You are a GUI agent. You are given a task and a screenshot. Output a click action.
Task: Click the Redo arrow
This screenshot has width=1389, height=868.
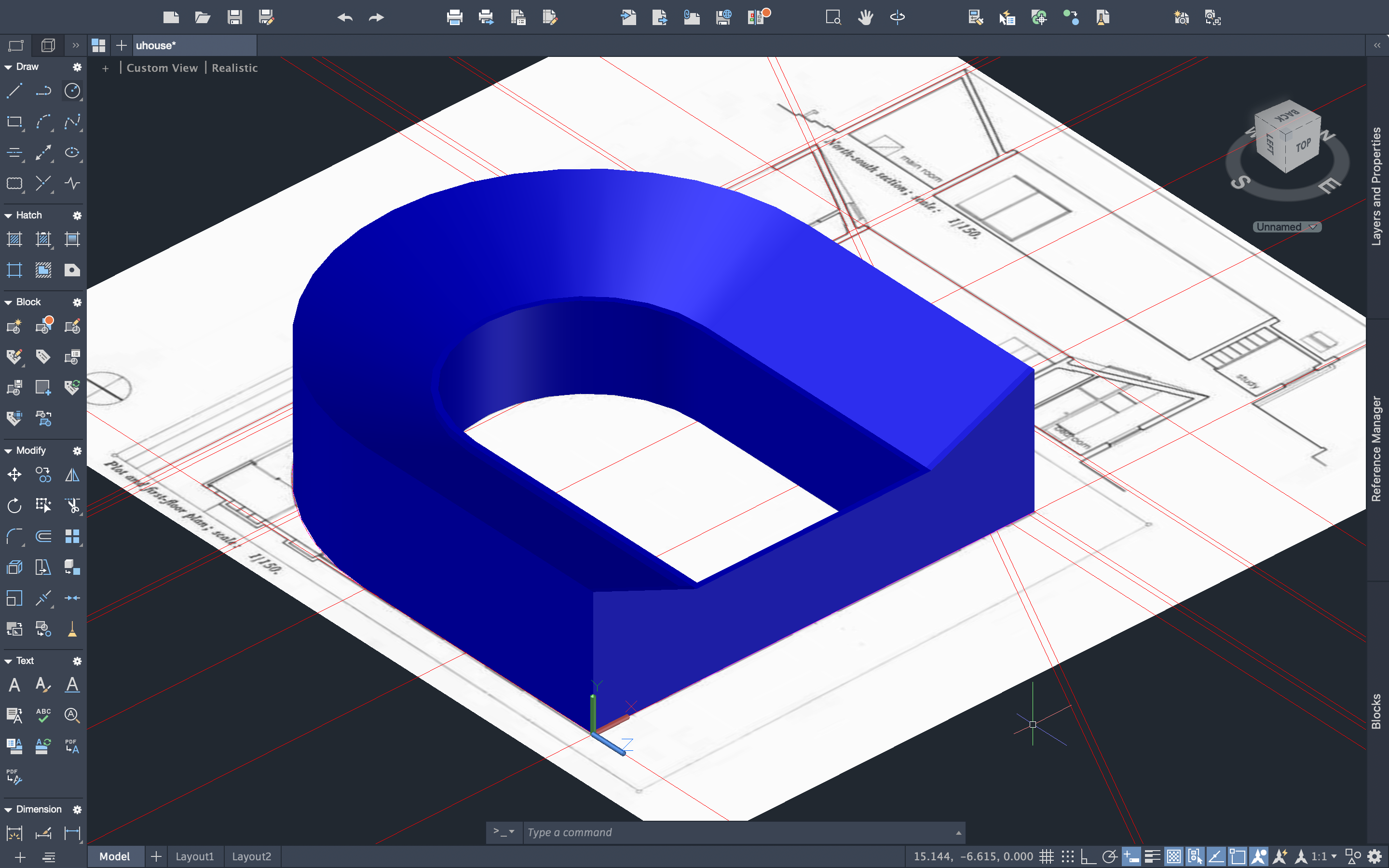pyautogui.click(x=377, y=17)
